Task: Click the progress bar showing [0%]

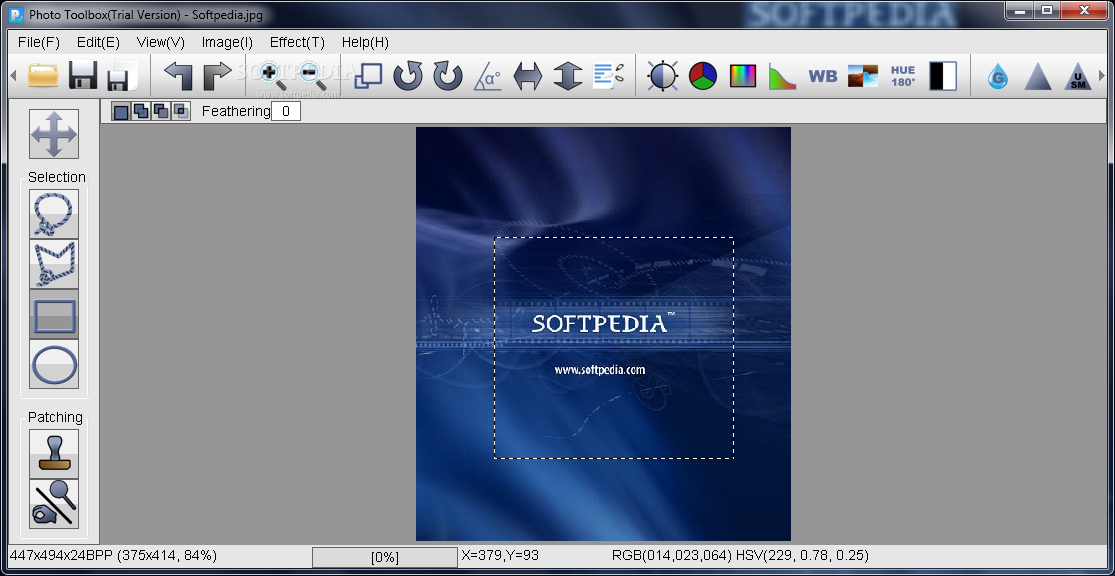Action: pos(385,557)
